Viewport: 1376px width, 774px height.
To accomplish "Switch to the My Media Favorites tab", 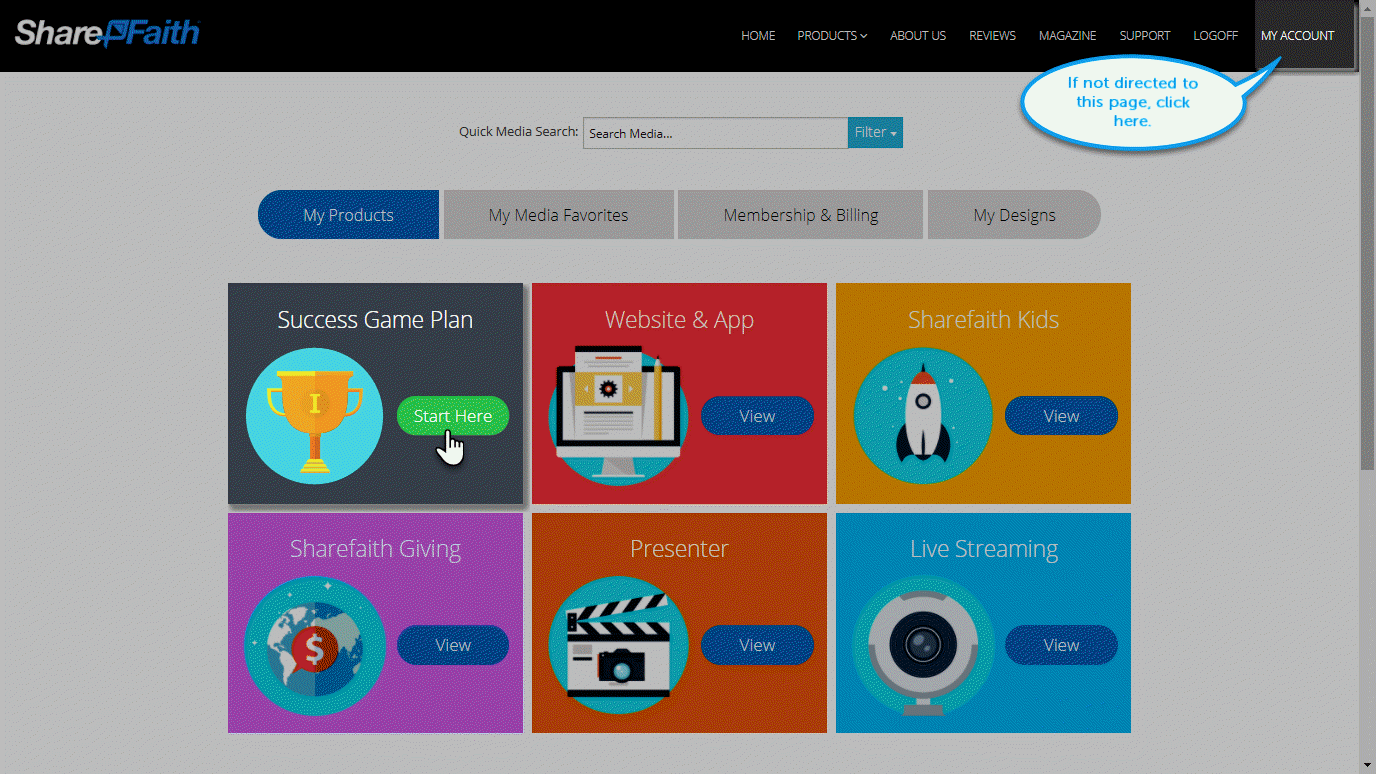I will 558,215.
